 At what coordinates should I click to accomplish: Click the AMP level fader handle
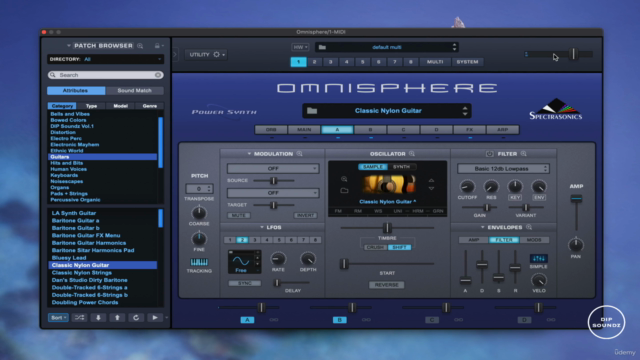[576, 199]
